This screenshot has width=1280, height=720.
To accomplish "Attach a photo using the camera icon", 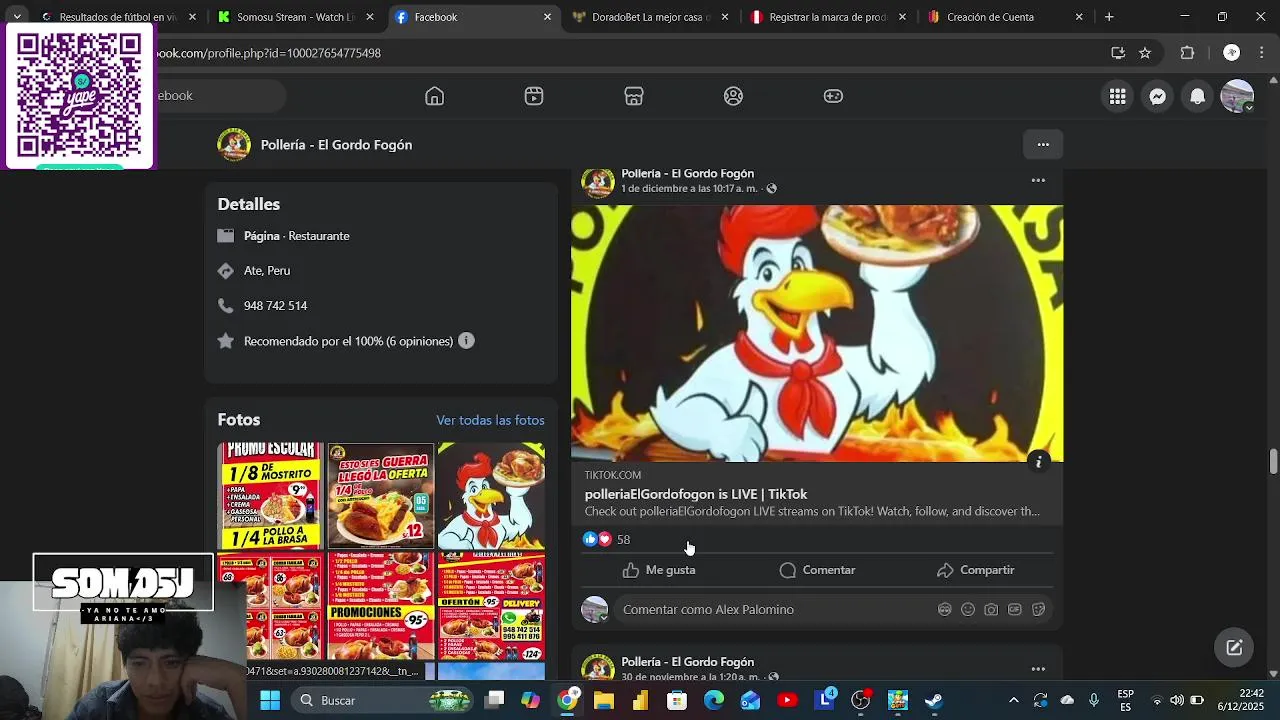I will [x=991, y=609].
